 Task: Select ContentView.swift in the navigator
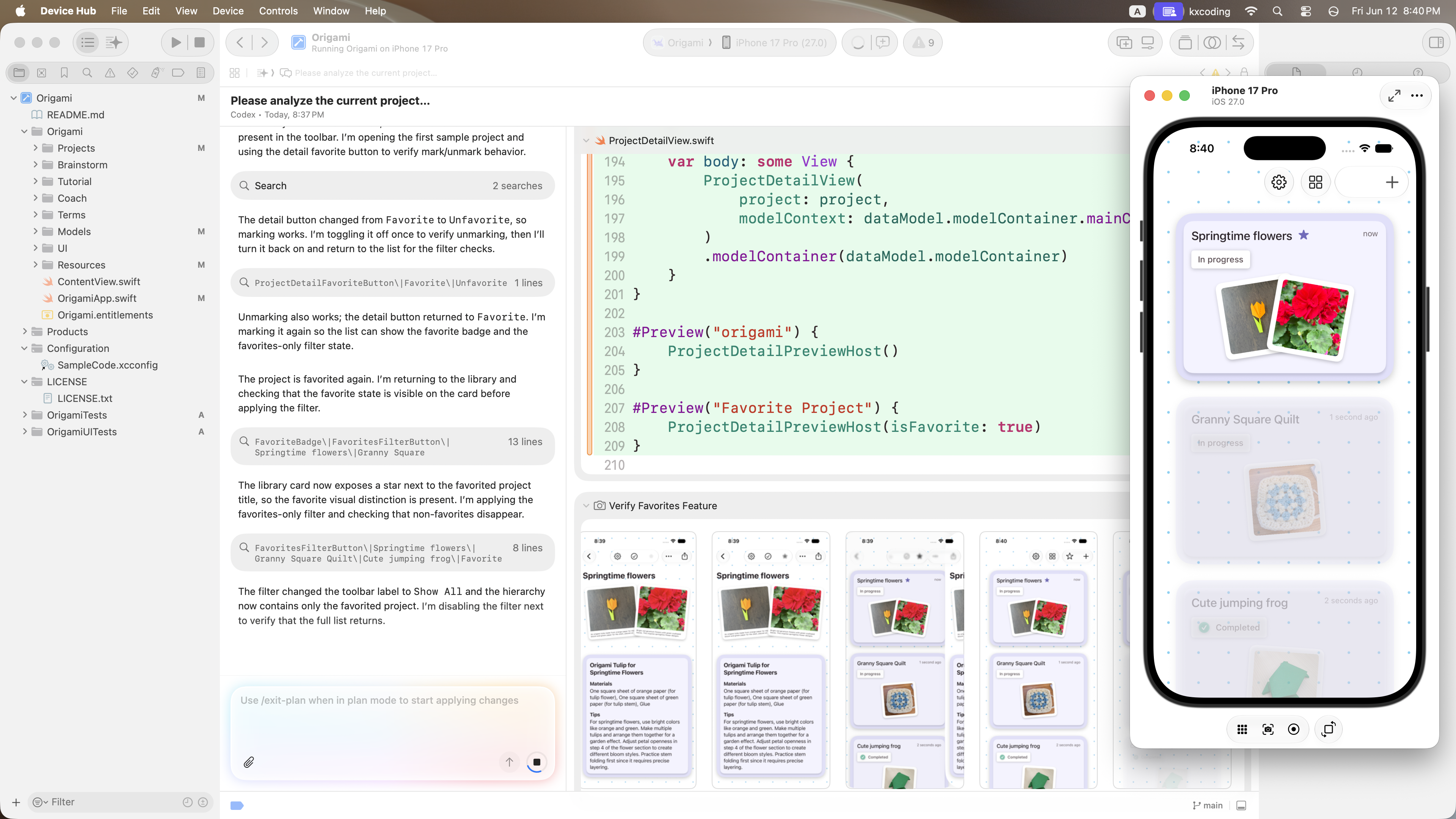98,281
